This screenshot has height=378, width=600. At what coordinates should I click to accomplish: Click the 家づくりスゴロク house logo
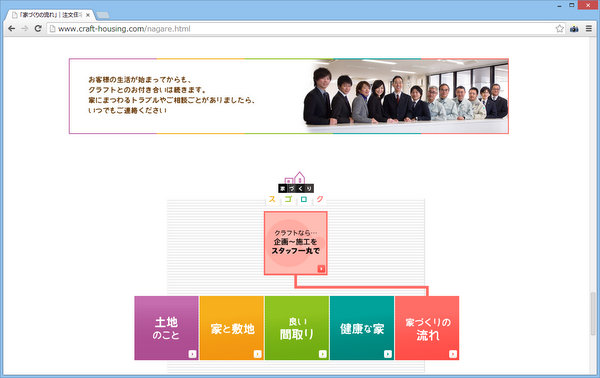click(x=296, y=188)
